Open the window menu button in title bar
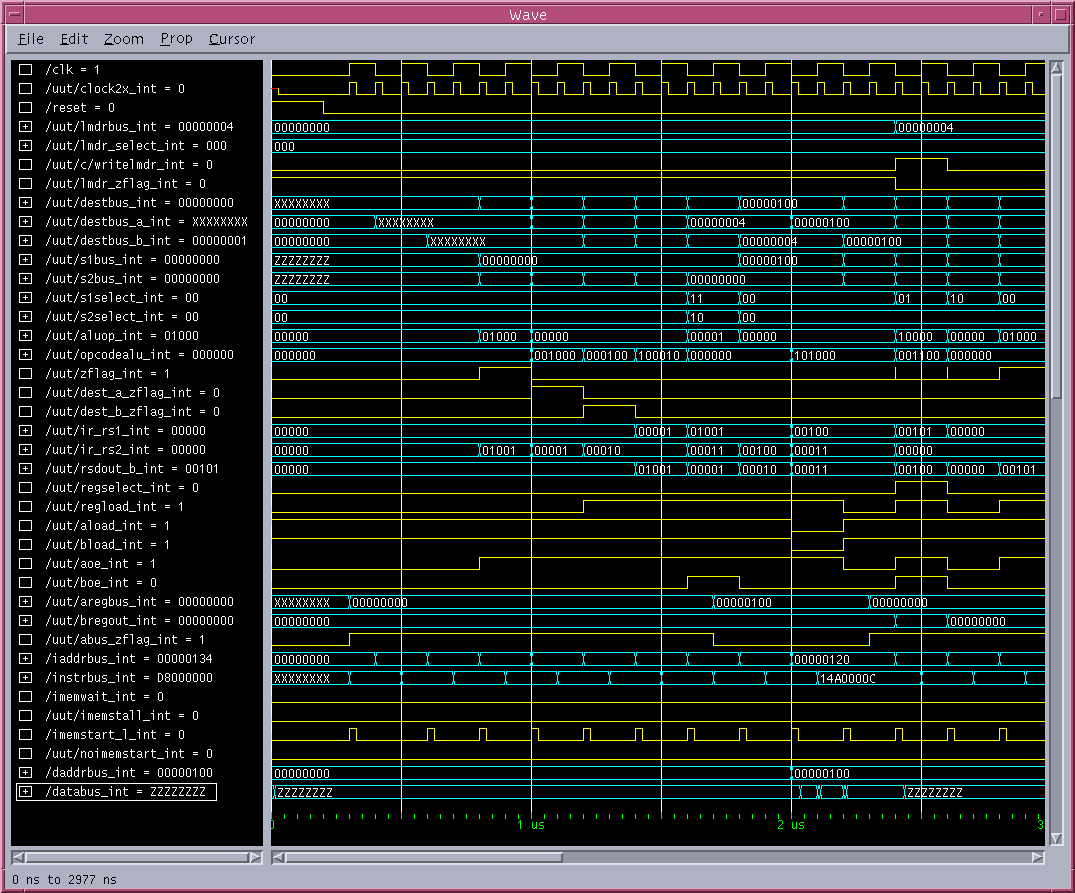This screenshot has width=1075, height=893. pos(14,14)
